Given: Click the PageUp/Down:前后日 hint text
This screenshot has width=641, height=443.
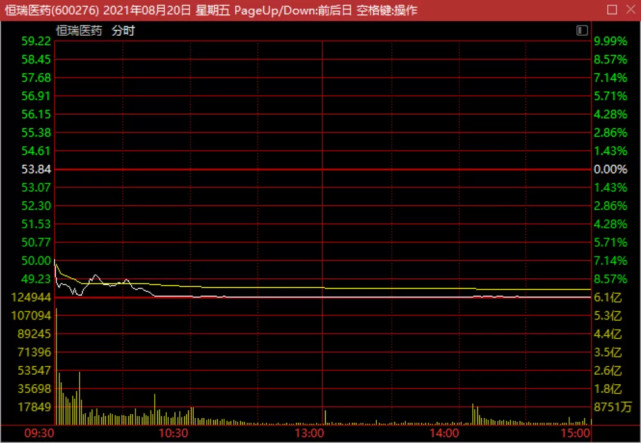Looking at the screenshot, I should 293,10.
